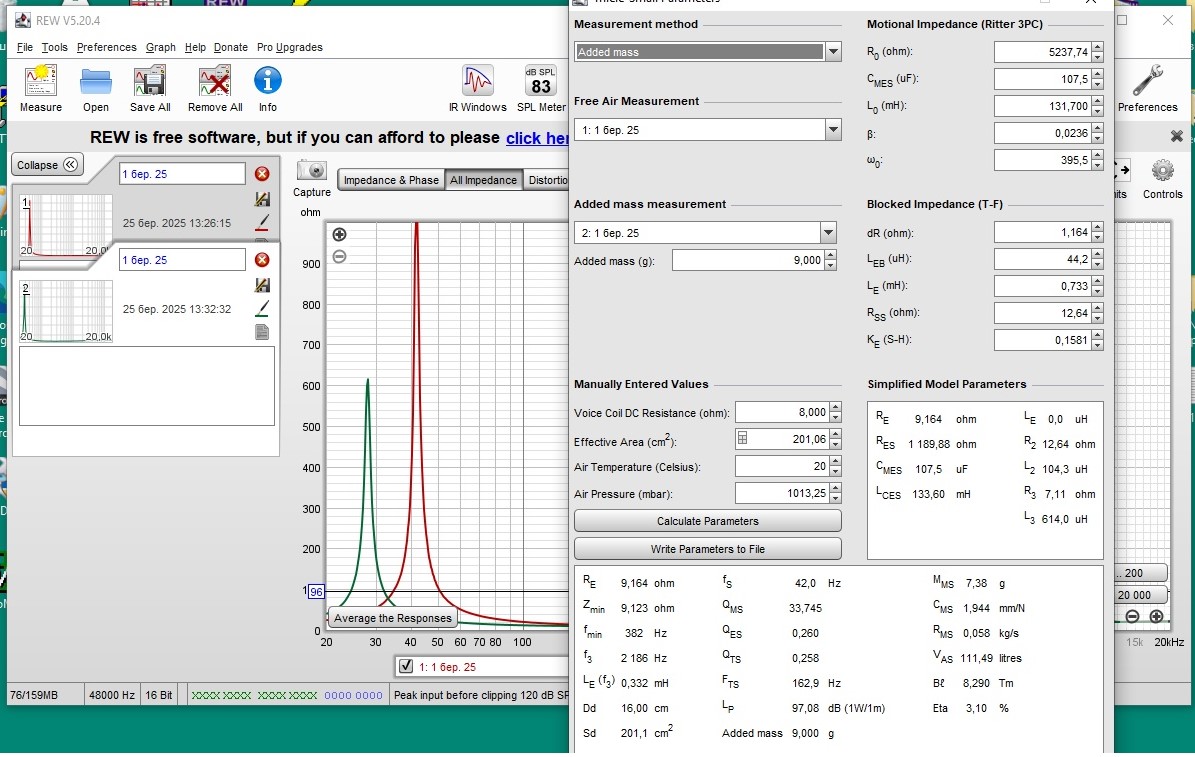This screenshot has height=757, width=1195.
Task: Select measurement 1 thumbnail
Action: [x=66, y=226]
